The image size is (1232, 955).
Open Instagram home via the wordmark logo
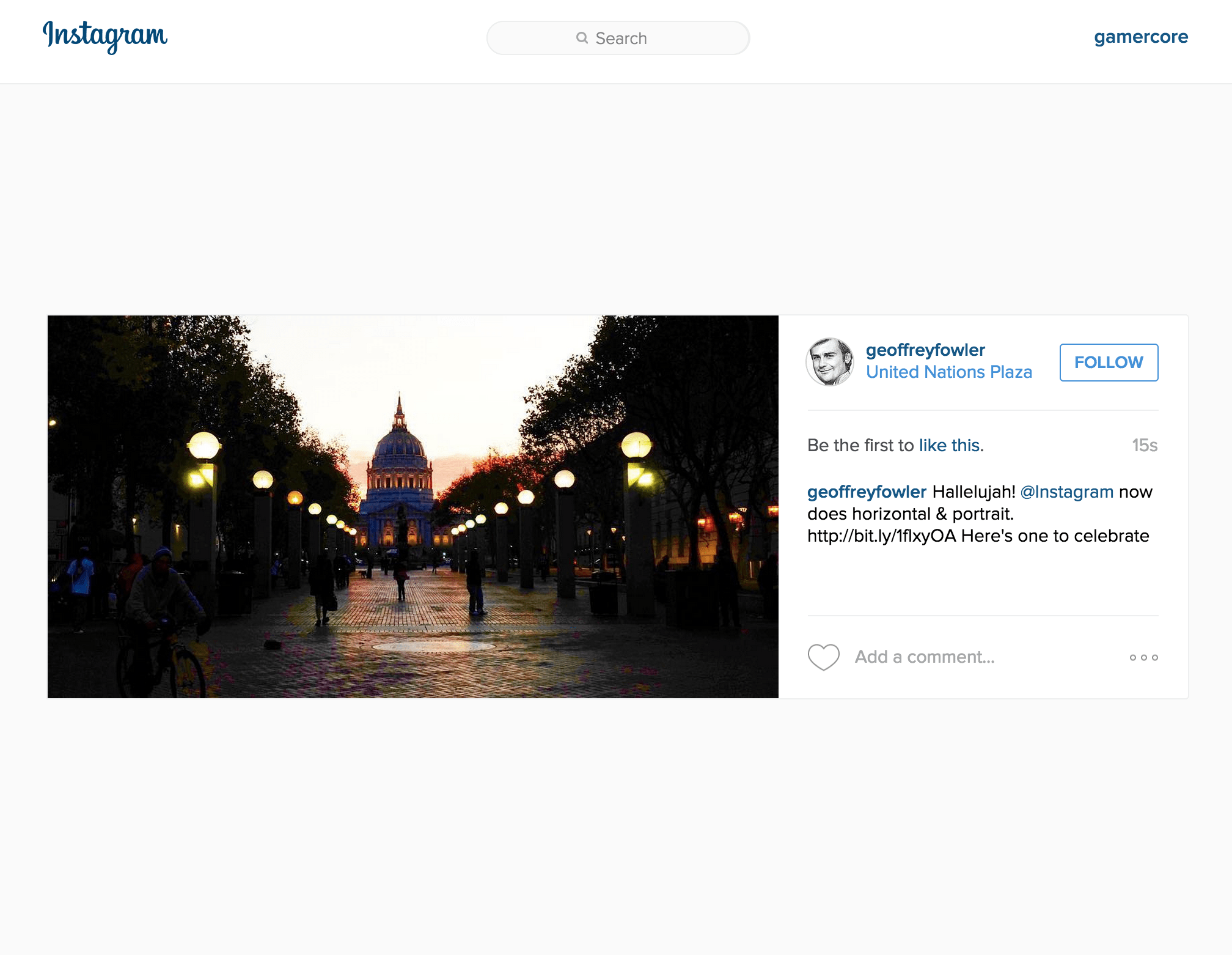click(x=105, y=38)
